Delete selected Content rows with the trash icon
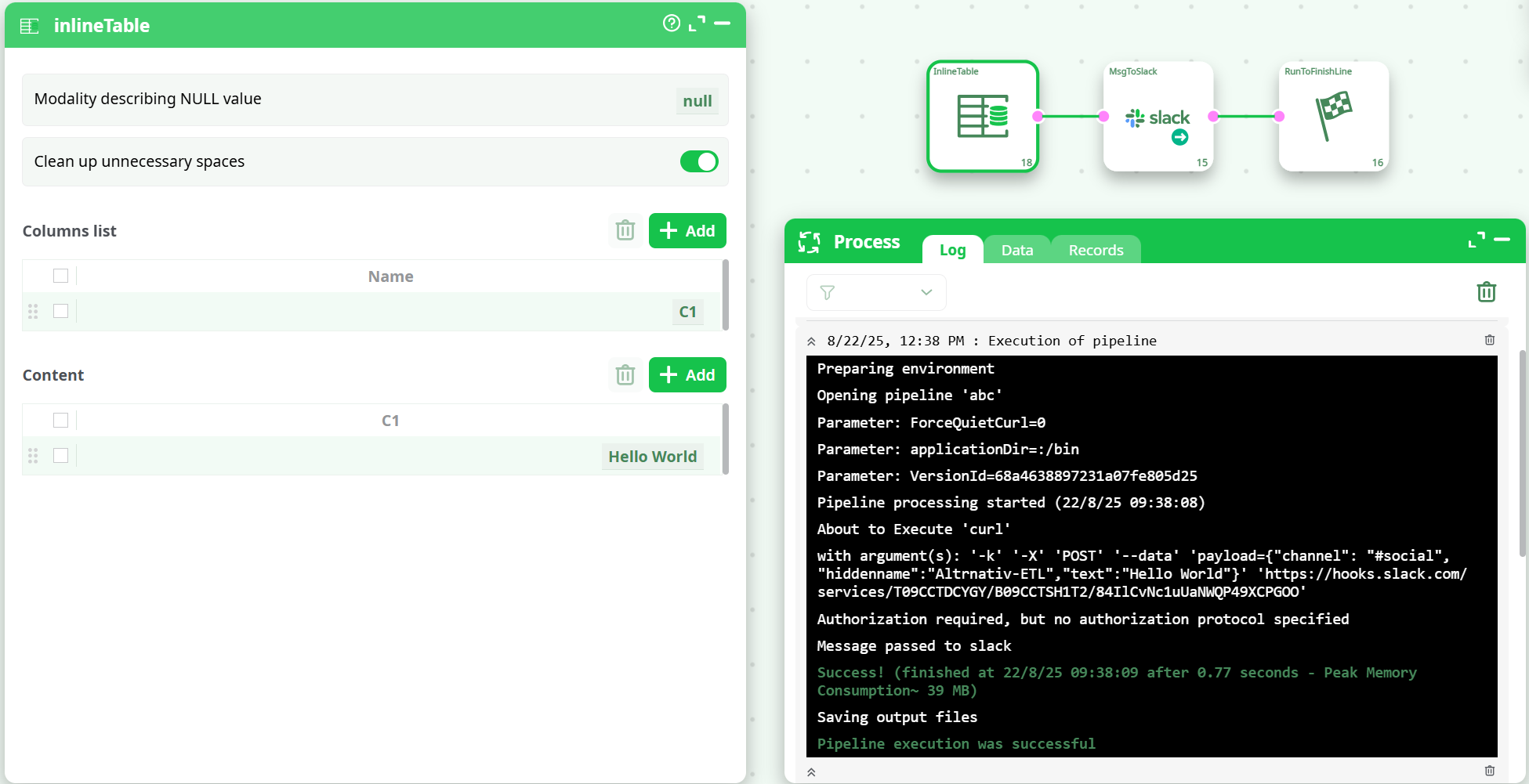The height and width of the screenshot is (784, 1529). (625, 375)
